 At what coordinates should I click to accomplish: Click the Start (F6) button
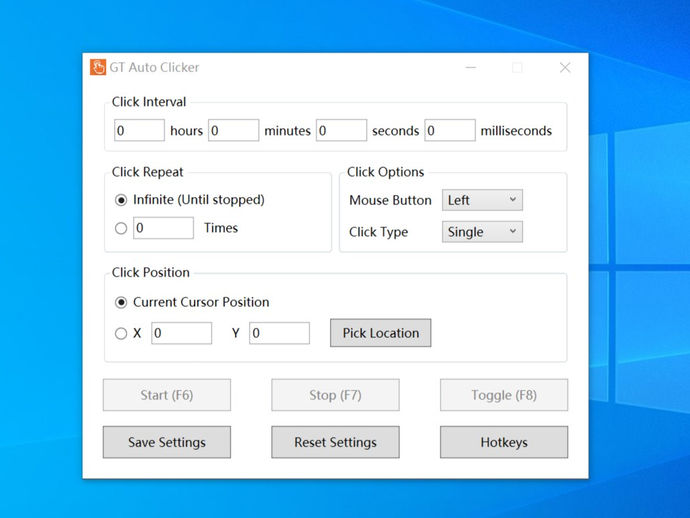click(167, 395)
